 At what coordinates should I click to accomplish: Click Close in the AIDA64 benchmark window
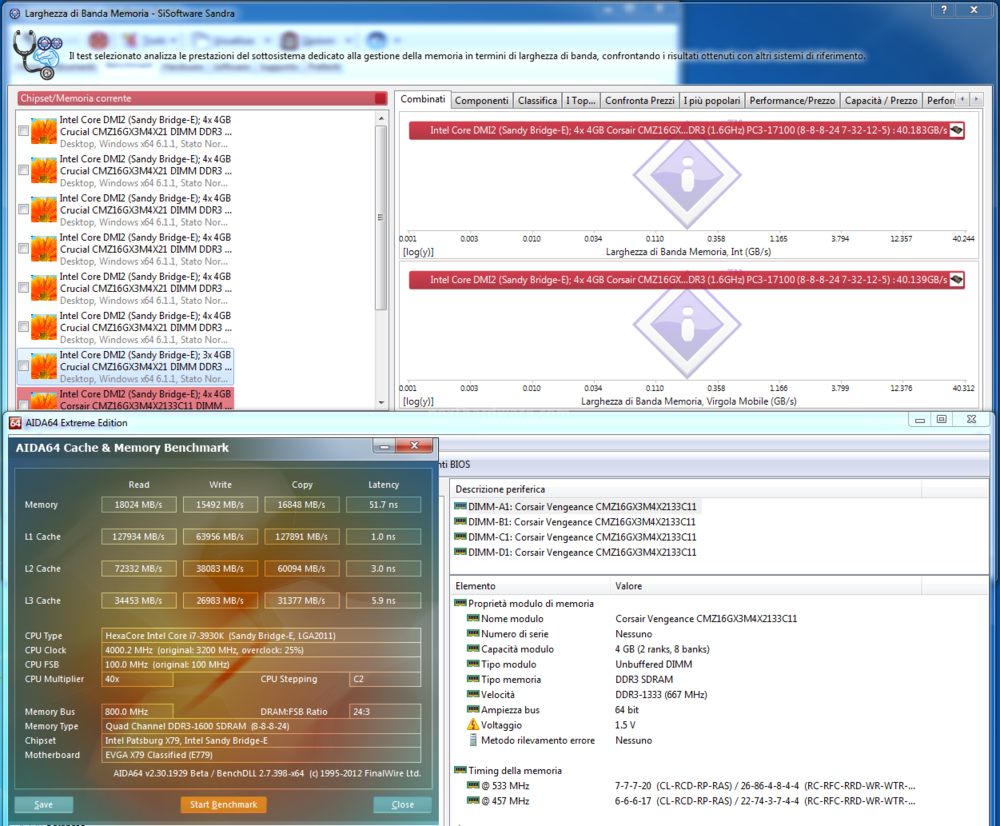pyautogui.click(x=402, y=804)
